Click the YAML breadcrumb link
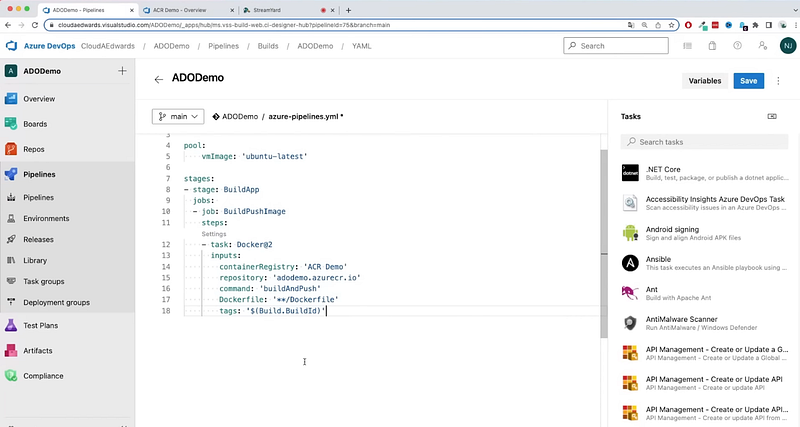800x427 pixels. (x=362, y=46)
